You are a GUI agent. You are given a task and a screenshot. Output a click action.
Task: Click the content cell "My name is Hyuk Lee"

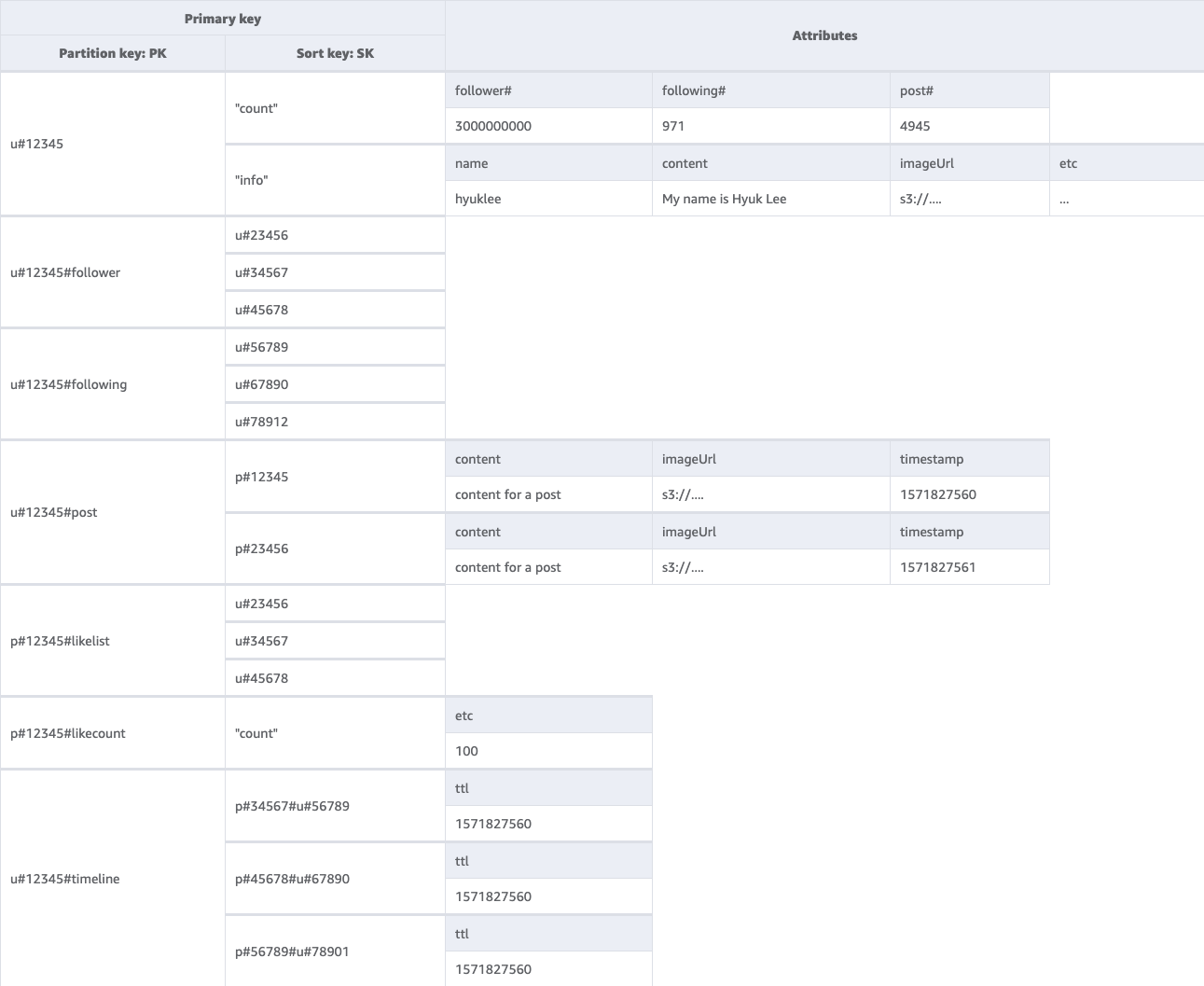[724, 199]
